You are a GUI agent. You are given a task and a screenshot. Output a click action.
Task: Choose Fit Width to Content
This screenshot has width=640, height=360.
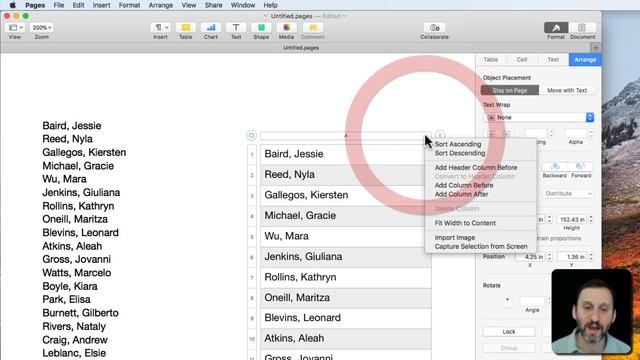coord(465,223)
